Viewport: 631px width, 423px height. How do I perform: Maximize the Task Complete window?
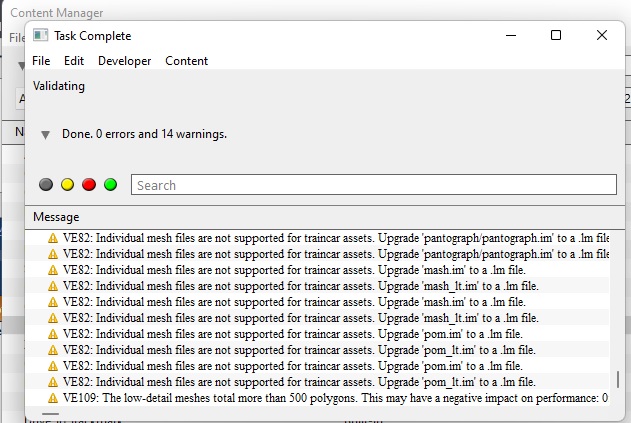coord(556,35)
